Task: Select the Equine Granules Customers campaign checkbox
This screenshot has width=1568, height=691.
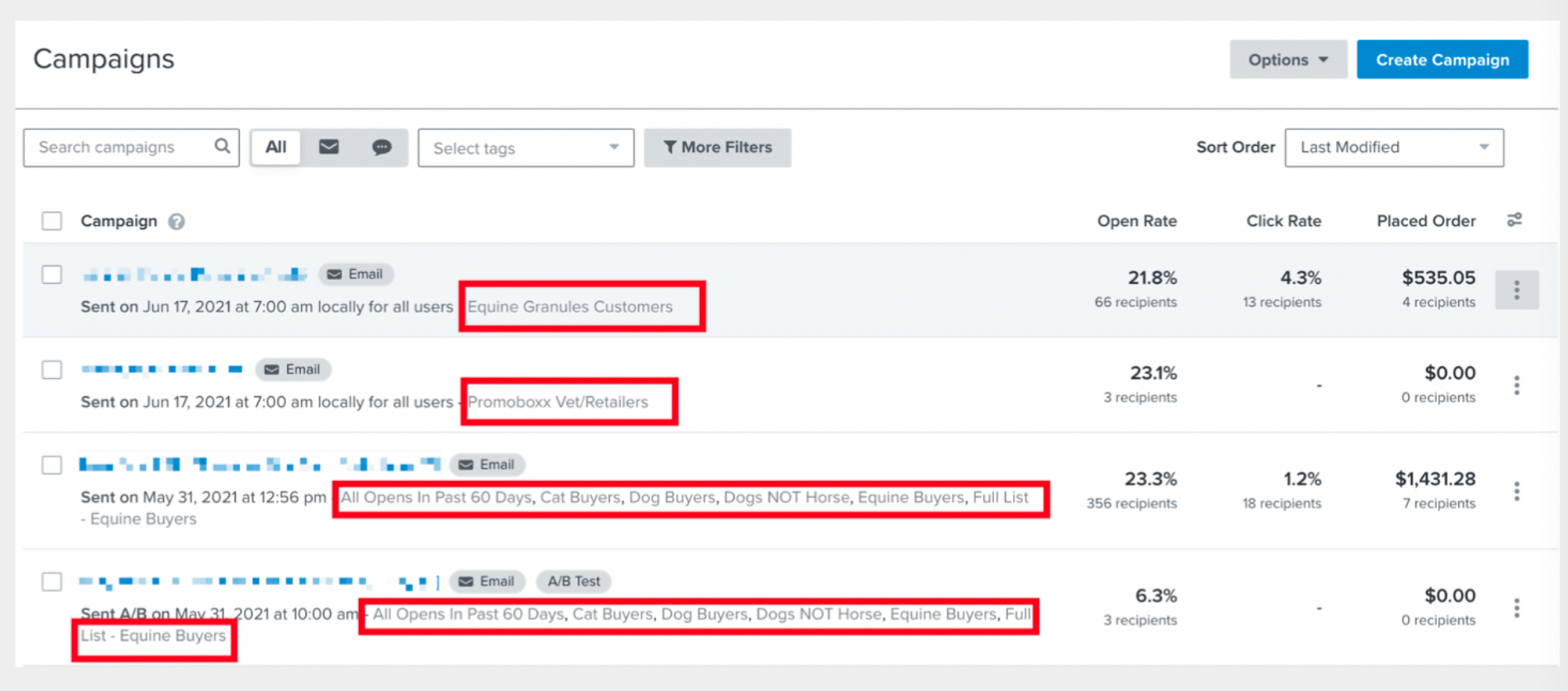Action: point(52,275)
